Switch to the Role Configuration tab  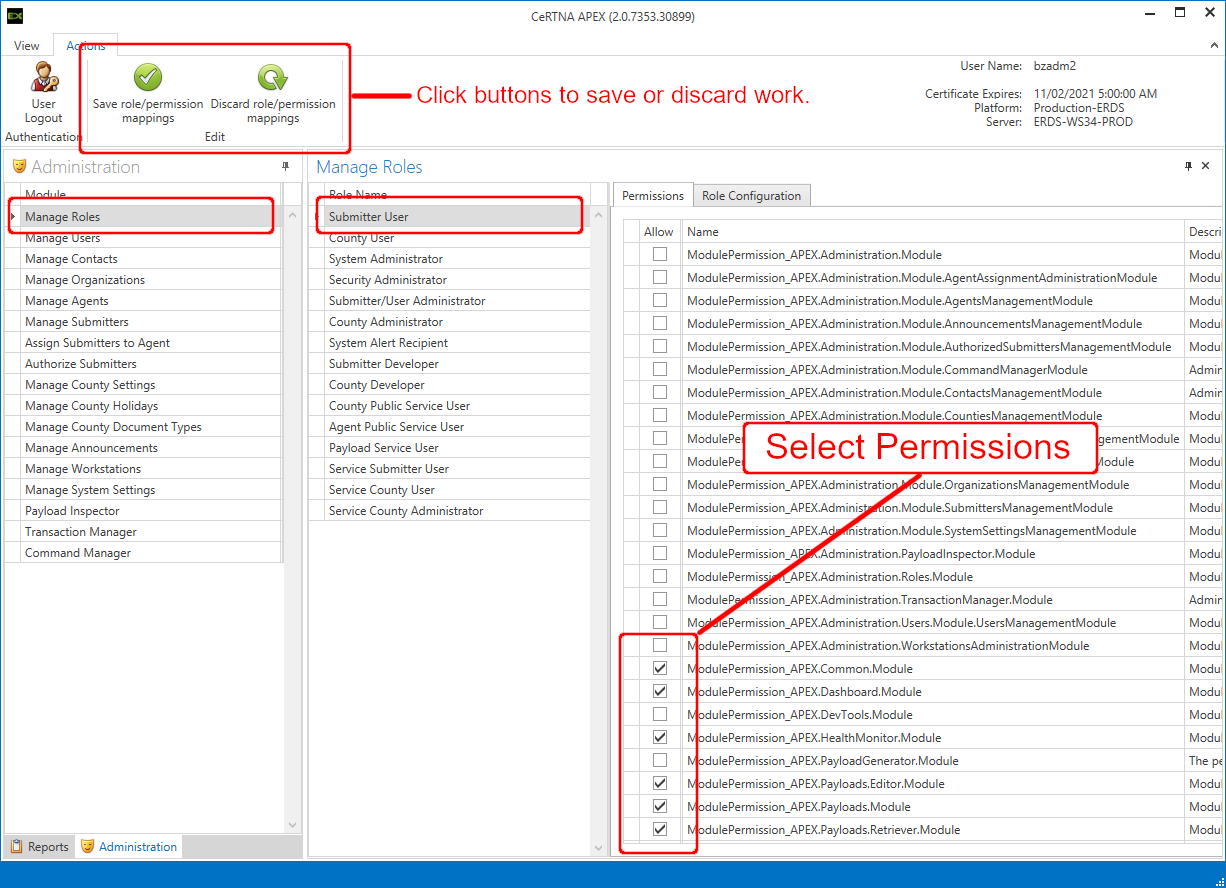pyautogui.click(x=751, y=196)
